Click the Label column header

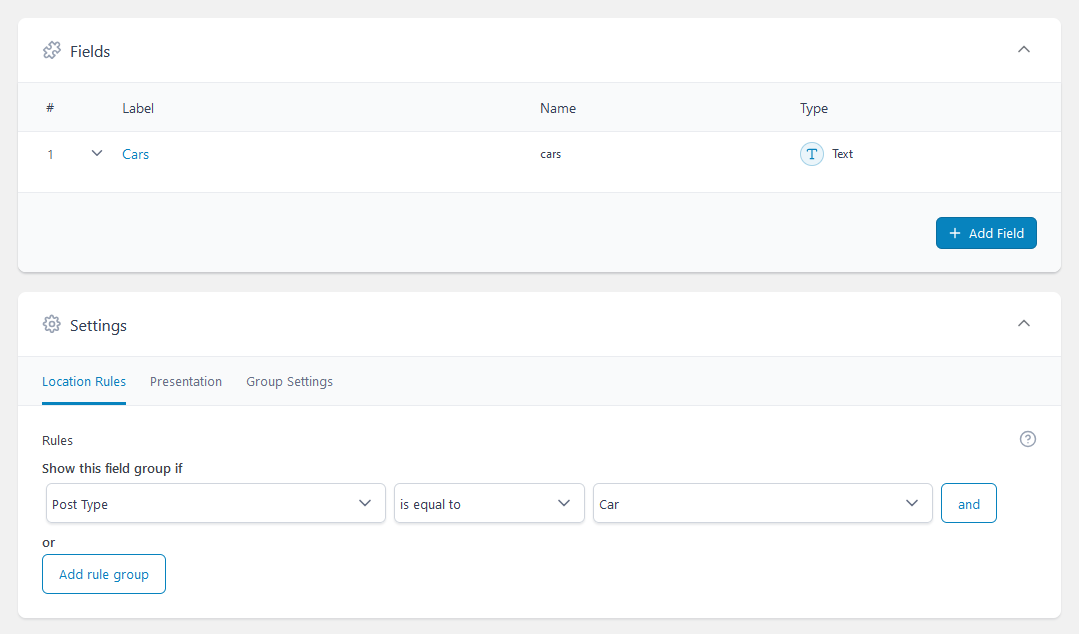[x=138, y=108]
